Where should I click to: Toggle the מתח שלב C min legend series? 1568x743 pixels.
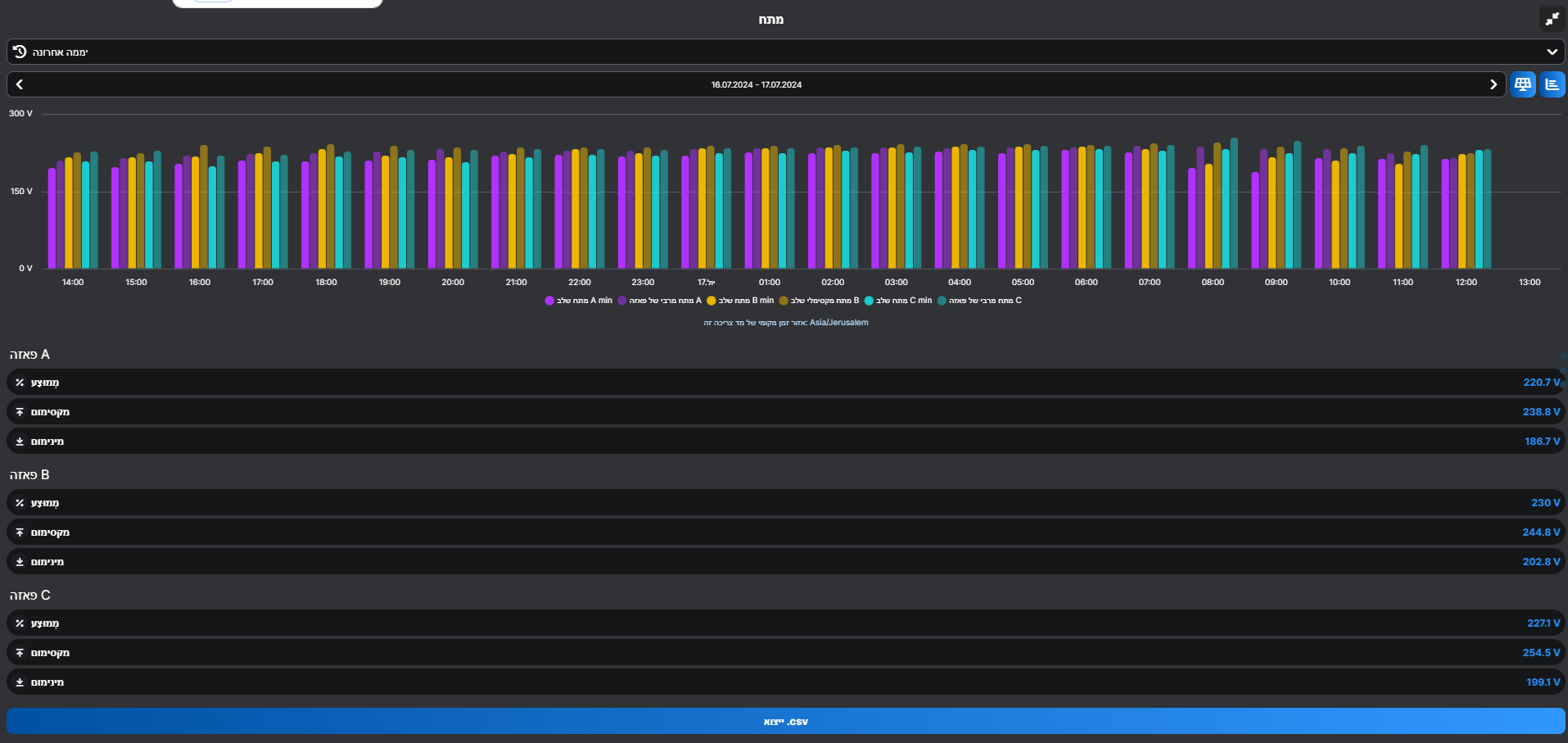pyautogui.click(x=898, y=301)
